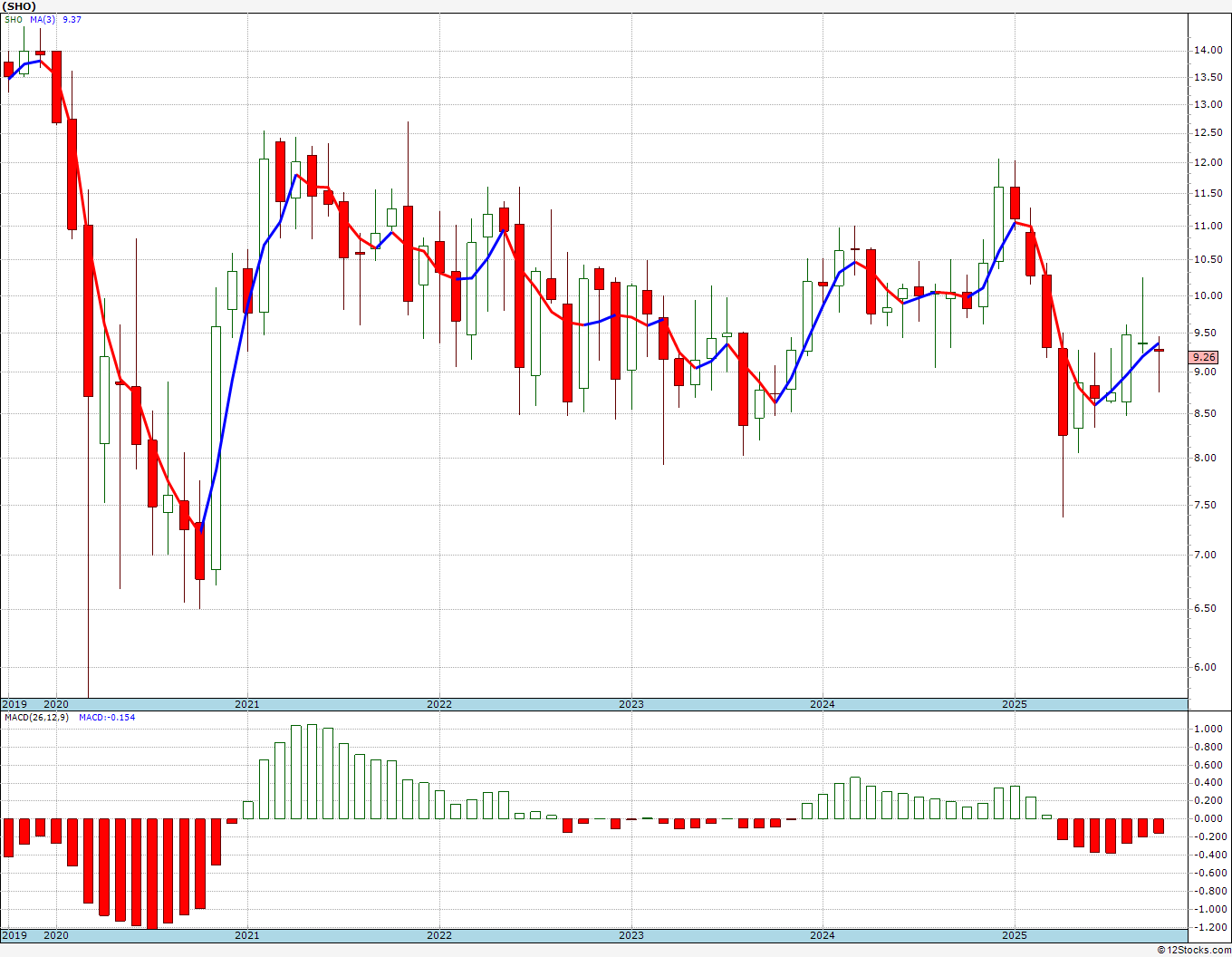This screenshot has width=1232, height=957.
Task: Click the 7.00 price axis label
Action: [x=1206, y=555]
